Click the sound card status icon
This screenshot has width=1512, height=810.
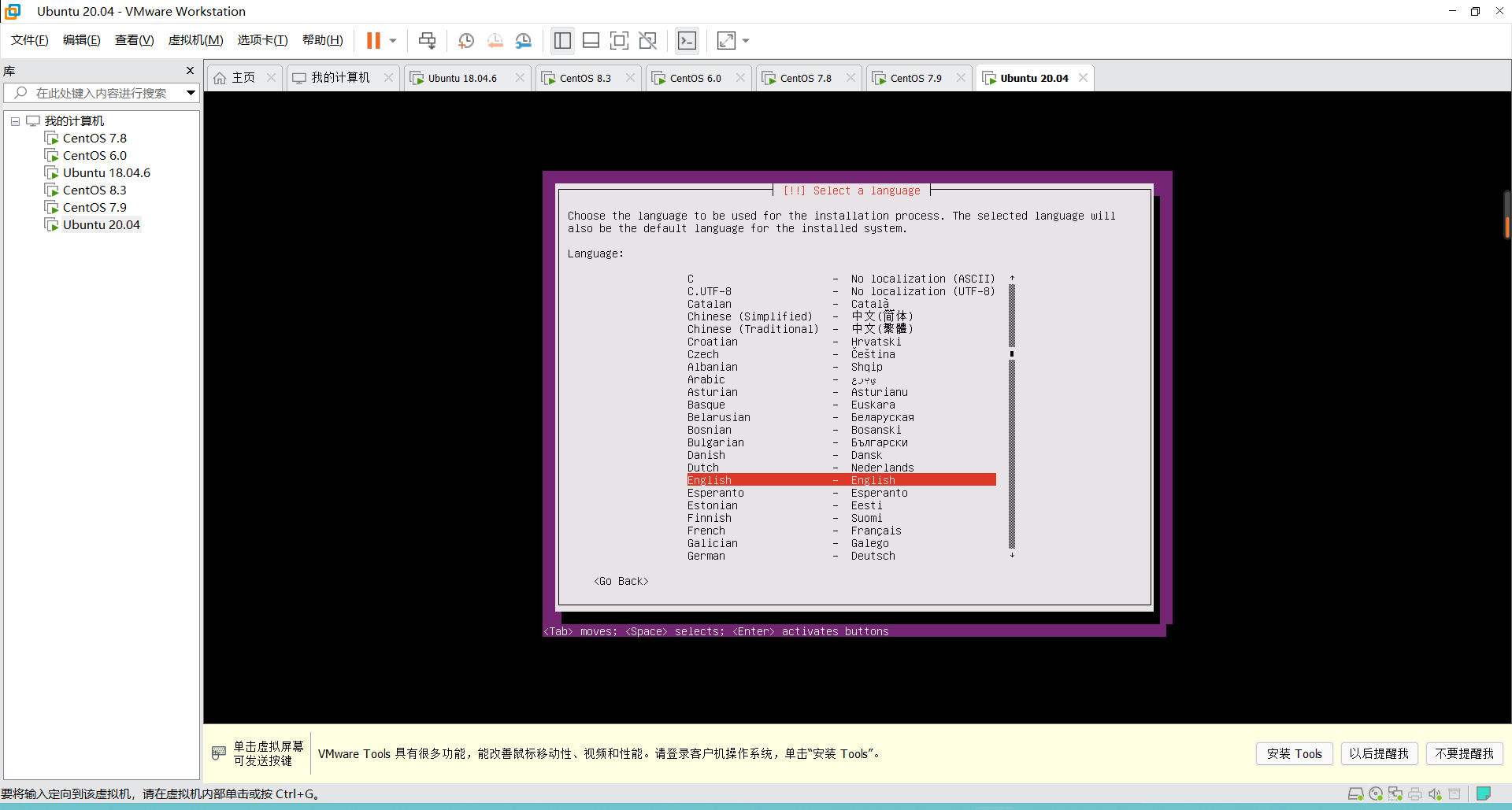1435,793
